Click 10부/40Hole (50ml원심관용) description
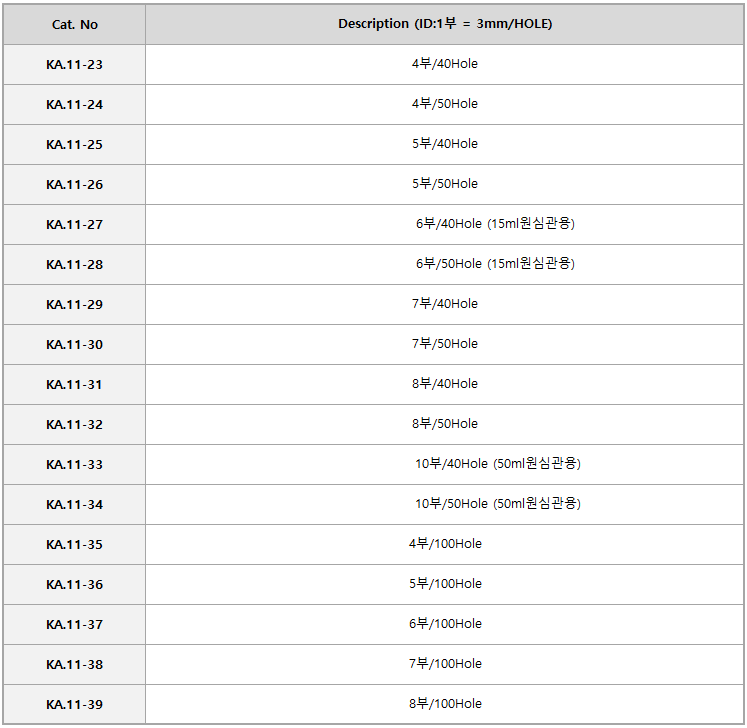Screen dimensions: 747x728 (497, 464)
